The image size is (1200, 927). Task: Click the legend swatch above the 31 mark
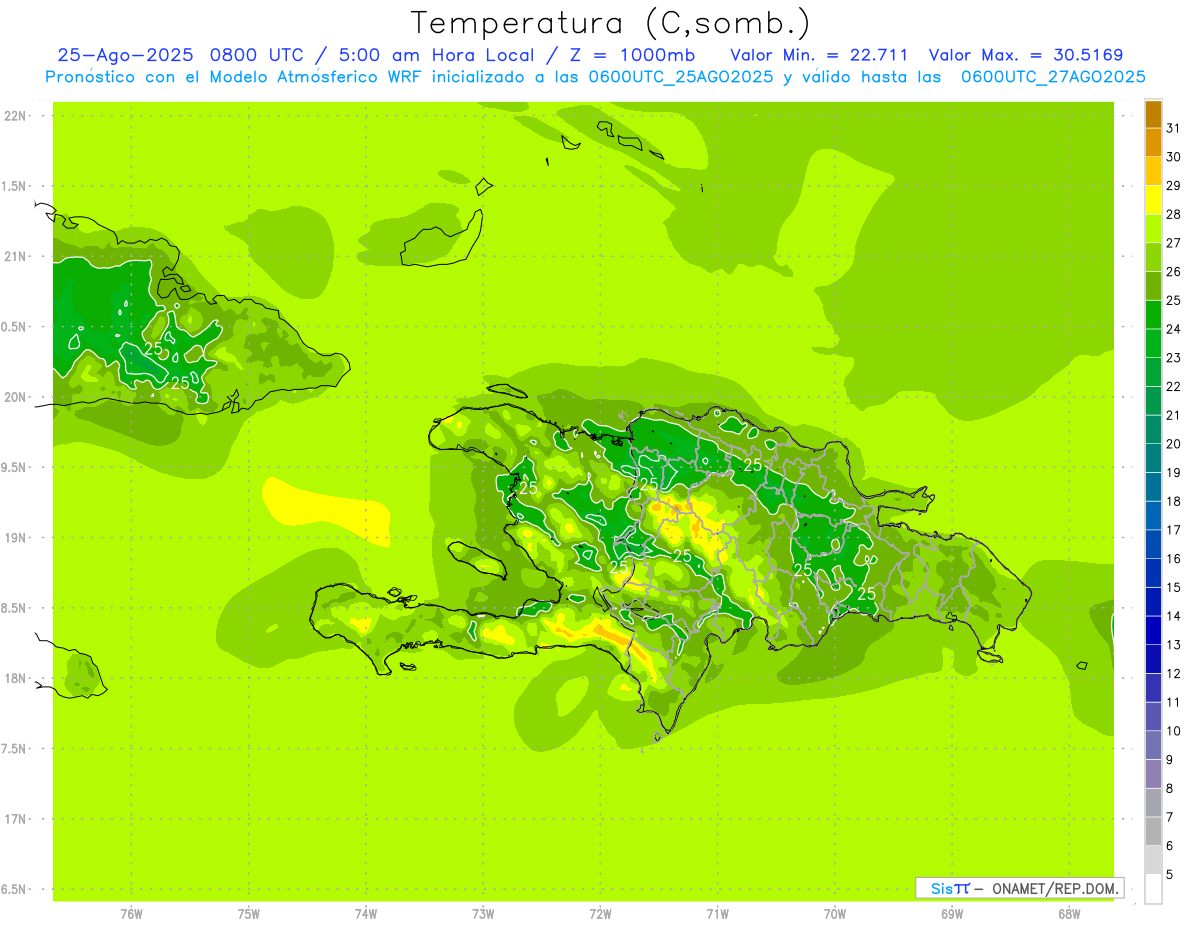(x=1153, y=114)
